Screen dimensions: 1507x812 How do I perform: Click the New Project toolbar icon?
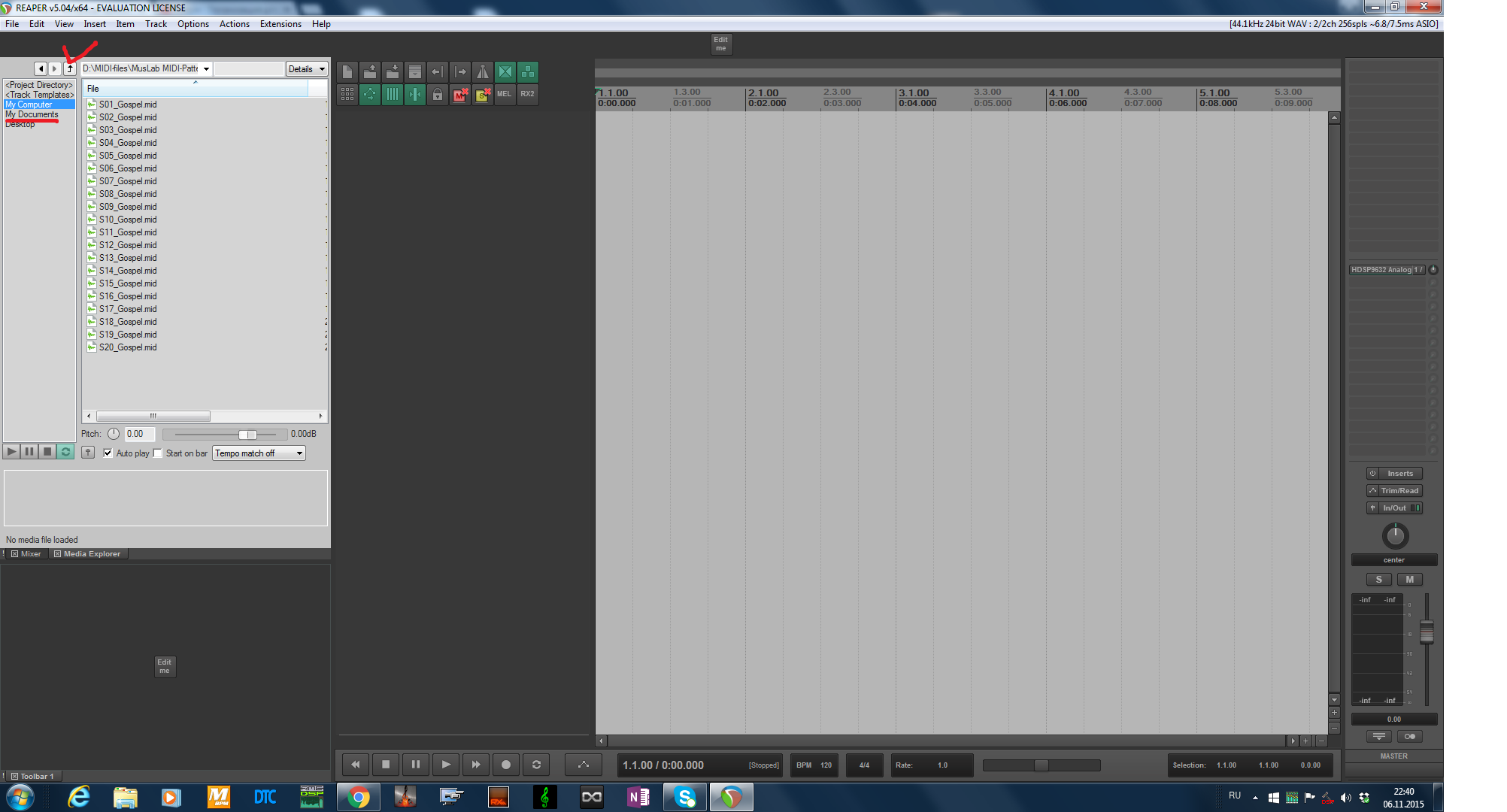tap(347, 72)
